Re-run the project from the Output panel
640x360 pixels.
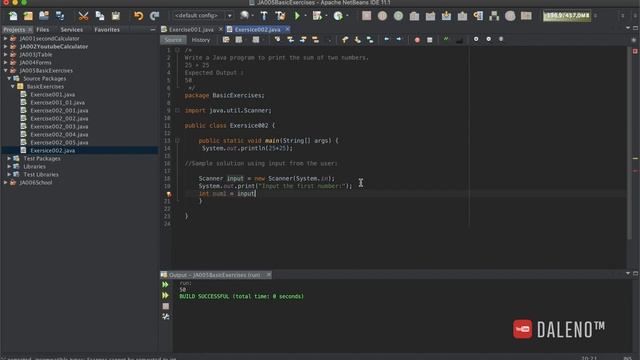(165, 284)
